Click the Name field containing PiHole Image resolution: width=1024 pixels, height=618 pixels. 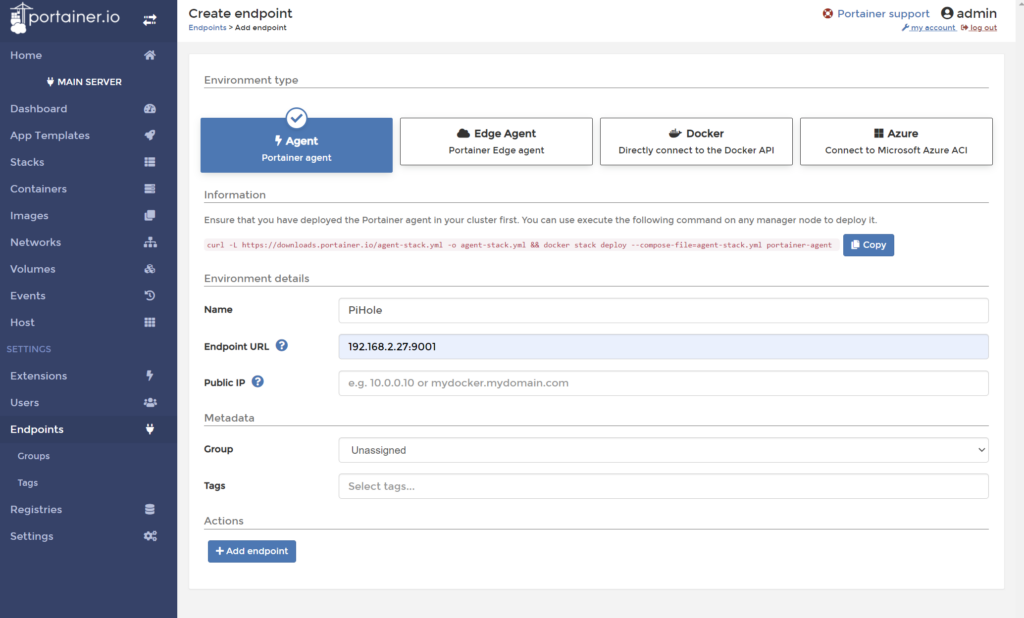click(x=664, y=310)
